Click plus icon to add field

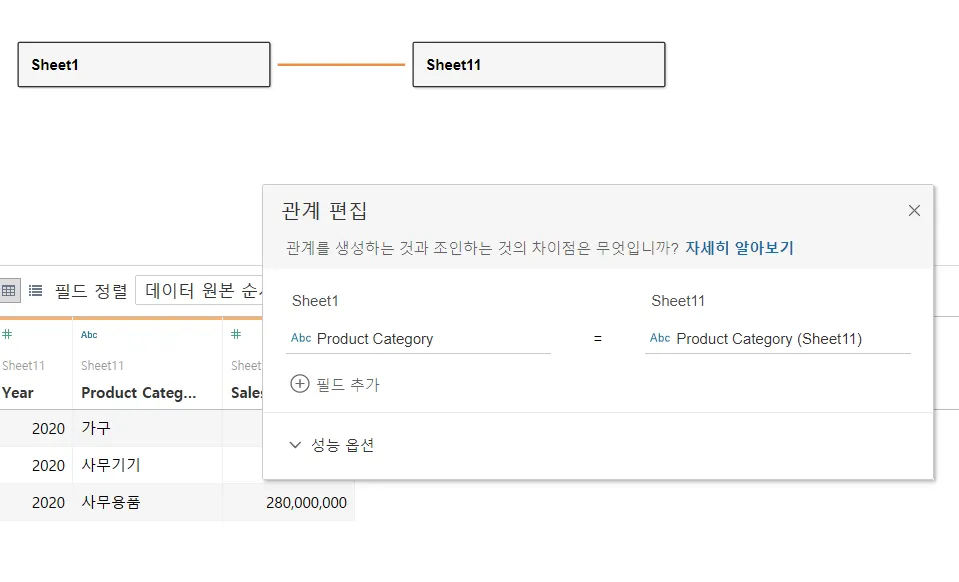pyautogui.click(x=300, y=384)
